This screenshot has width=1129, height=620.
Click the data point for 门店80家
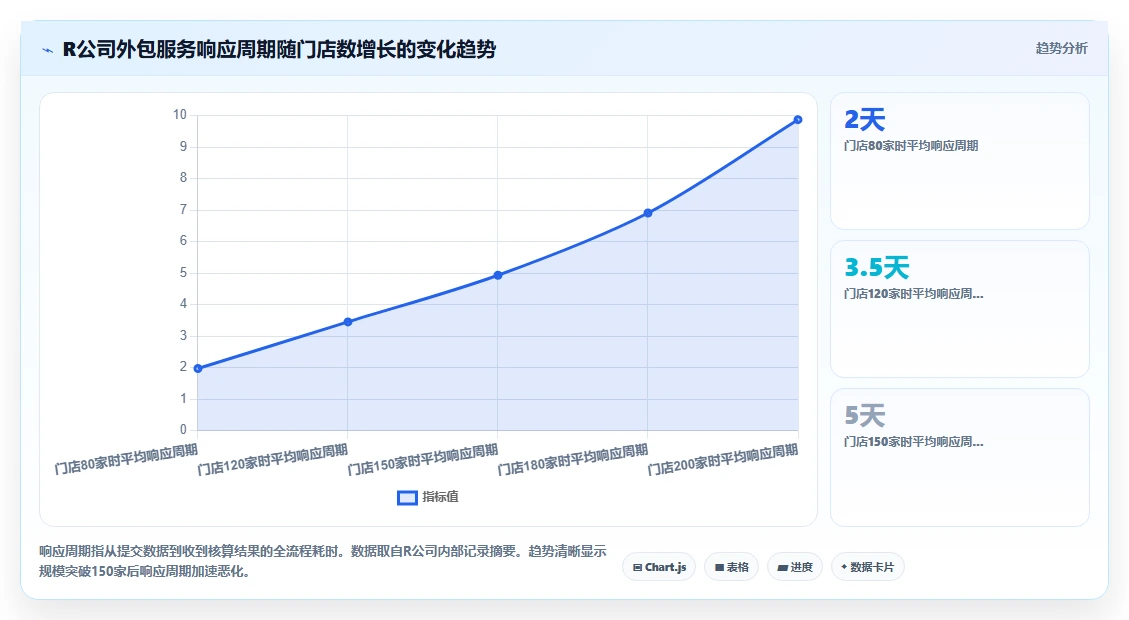tap(198, 369)
